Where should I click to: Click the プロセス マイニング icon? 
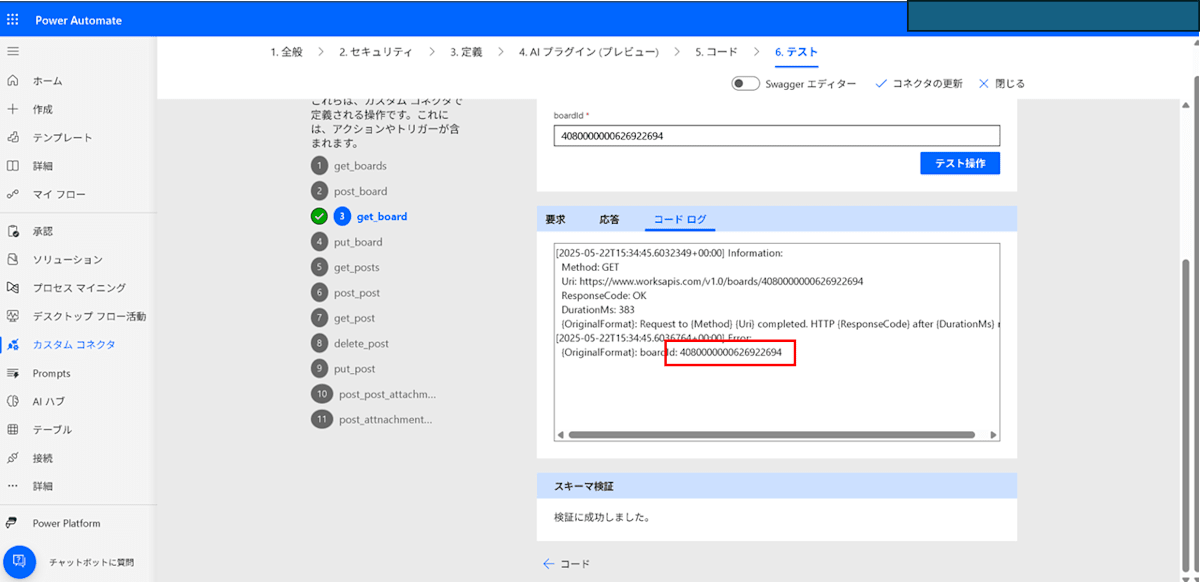(13, 287)
